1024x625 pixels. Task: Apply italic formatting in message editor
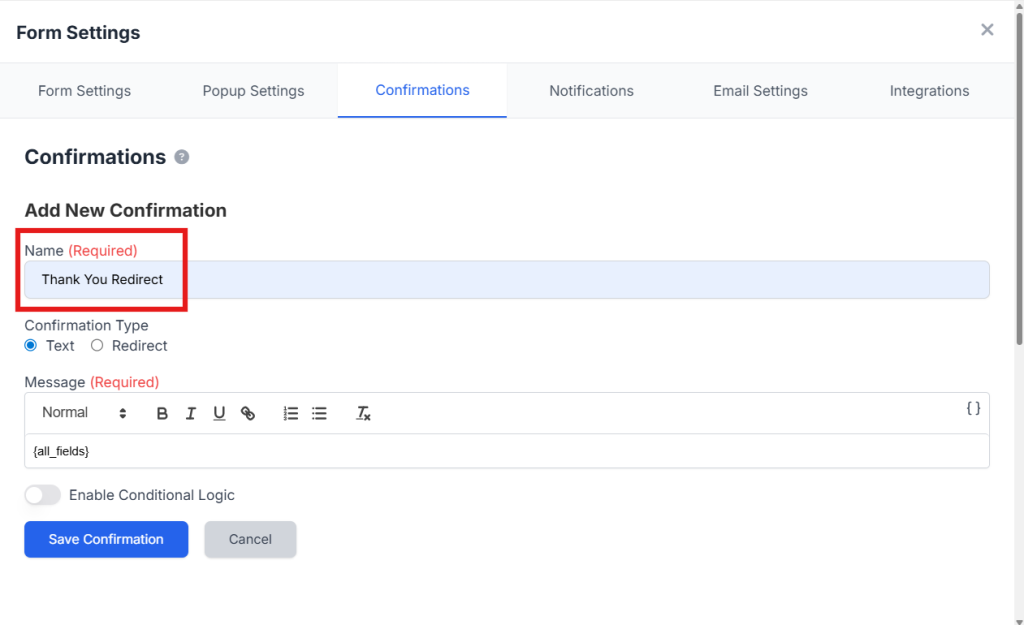190,413
